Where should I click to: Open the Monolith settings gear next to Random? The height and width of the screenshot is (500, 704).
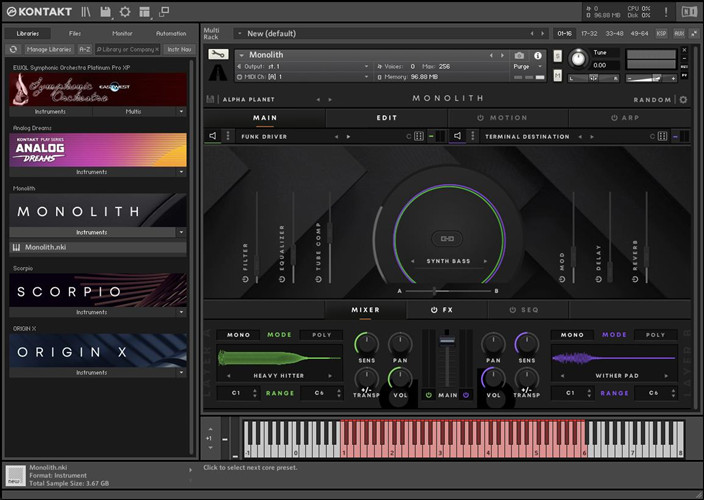coord(683,99)
